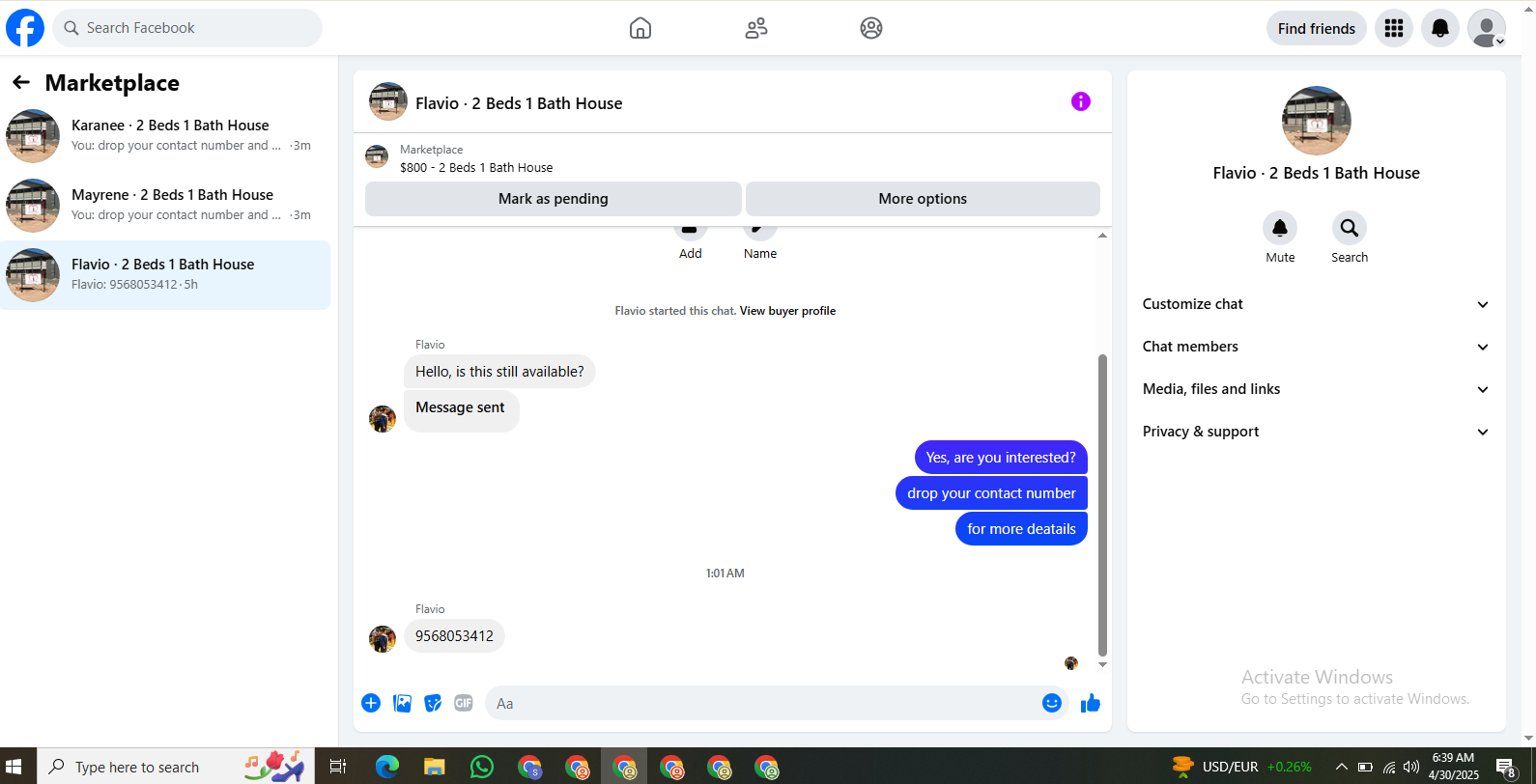1536x784 pixels.
Task: Open the volume icon in the system tray
Action: point(1411,767)
